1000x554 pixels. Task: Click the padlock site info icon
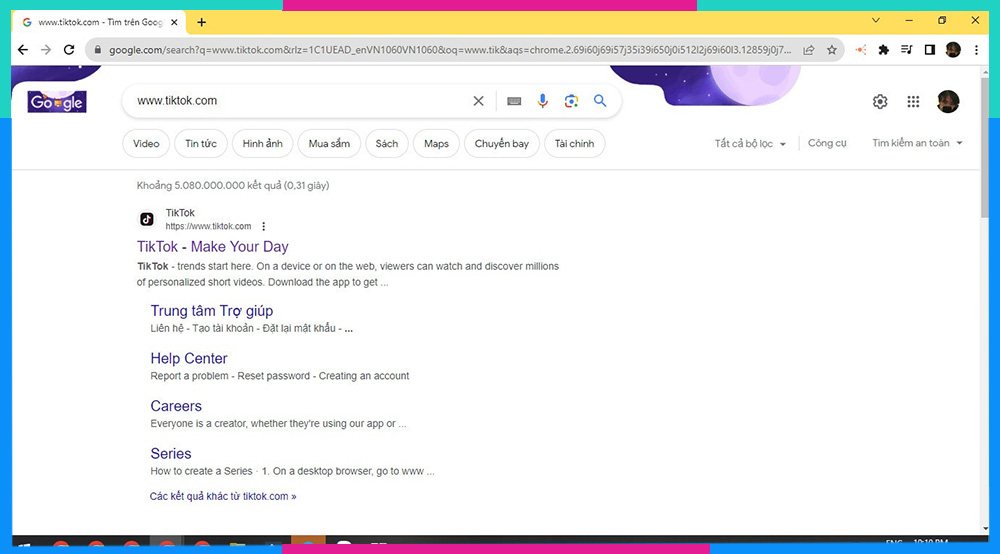[98, 50]
